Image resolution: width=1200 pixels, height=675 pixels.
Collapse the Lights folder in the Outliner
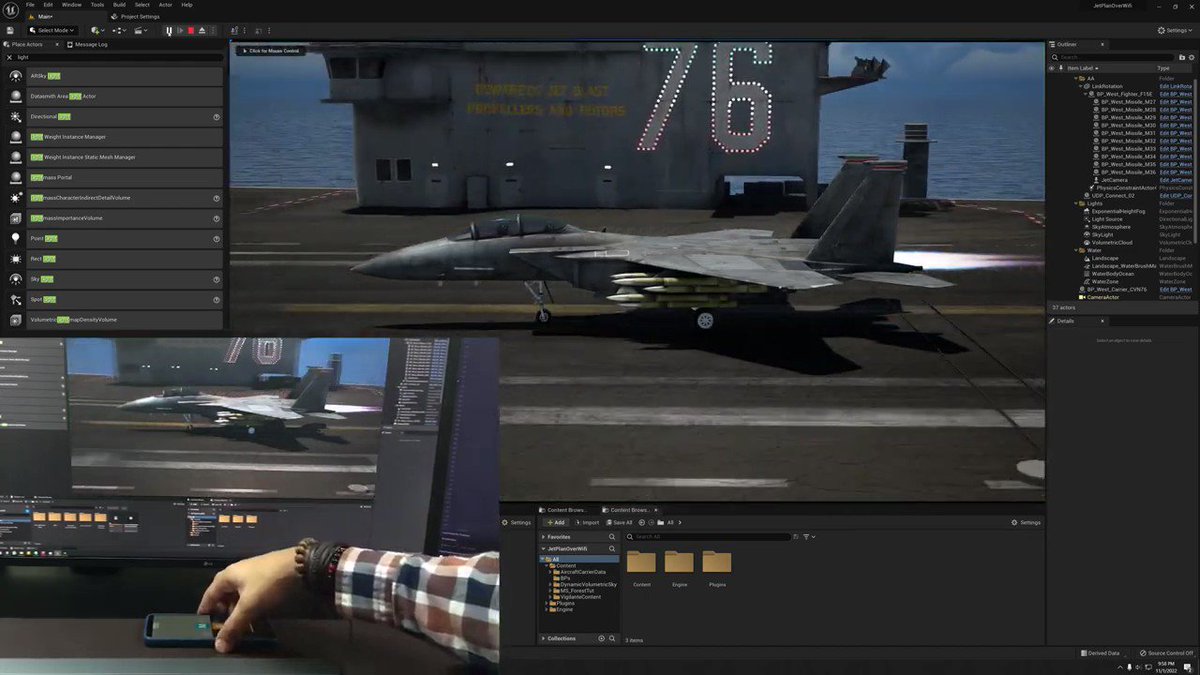tap(1076, 203)
